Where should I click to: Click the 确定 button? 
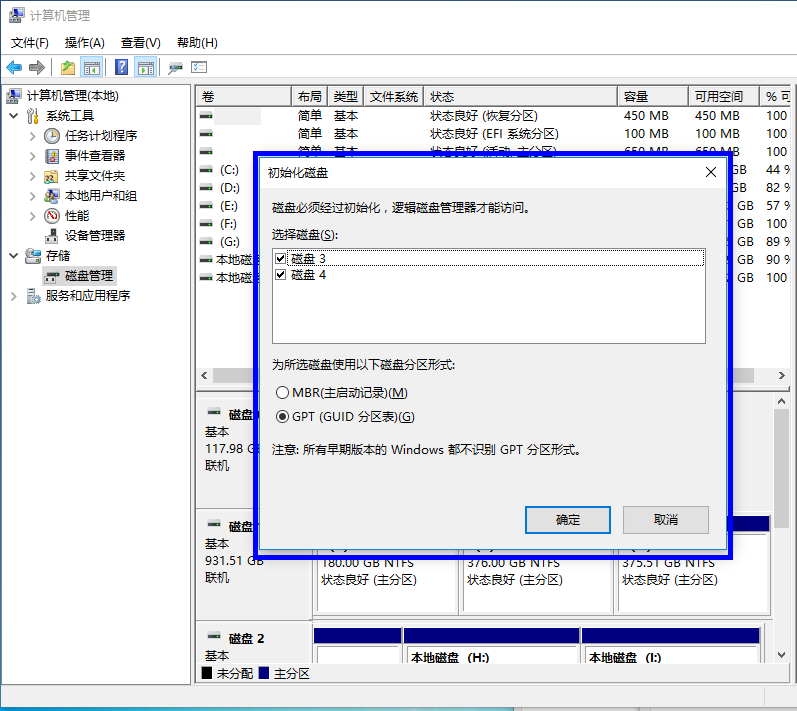click(568, 520)
